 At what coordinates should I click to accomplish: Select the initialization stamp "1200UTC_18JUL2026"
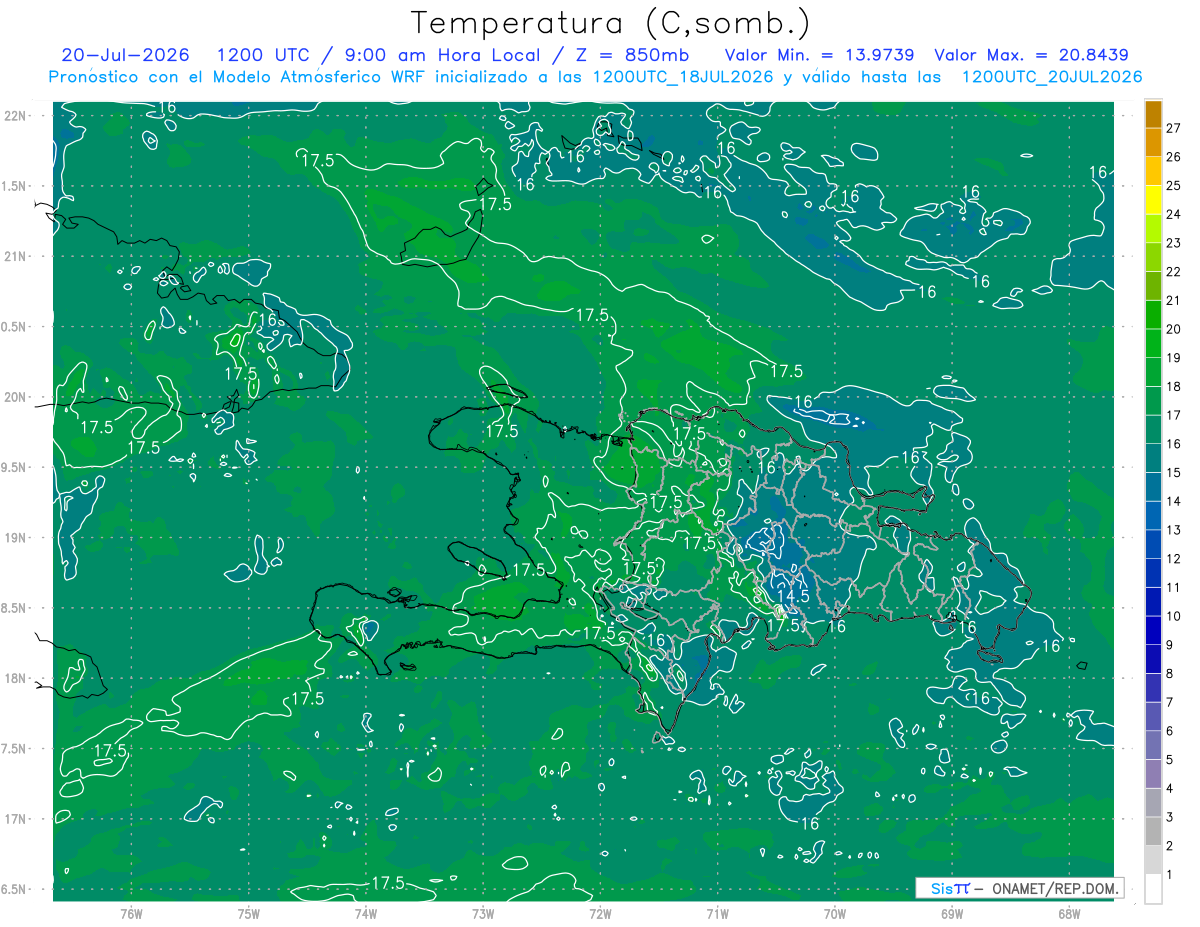[x=684, y=77]
